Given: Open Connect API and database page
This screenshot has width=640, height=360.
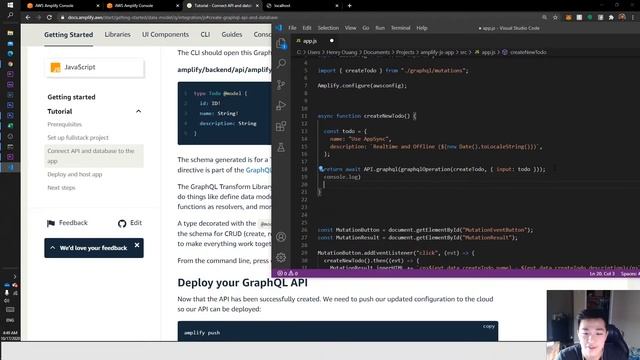Looking at the screenshot, I should tap(94, 156).
